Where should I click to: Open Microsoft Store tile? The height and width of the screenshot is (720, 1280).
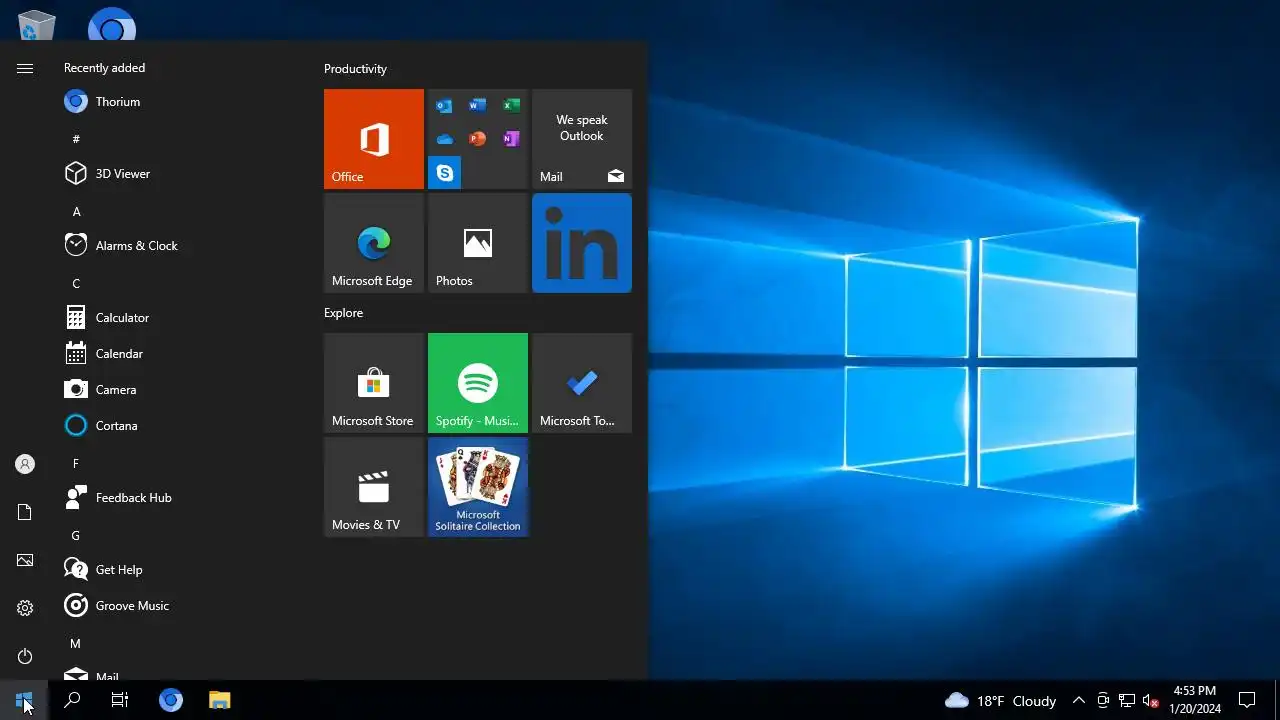coord(374,383)
